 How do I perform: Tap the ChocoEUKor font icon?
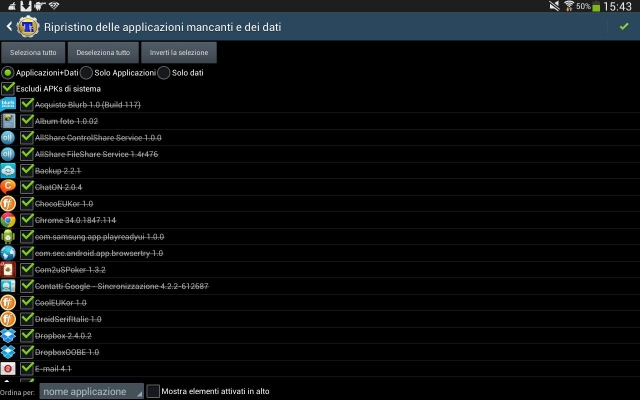pyautogui.click(x=8, y=203)
